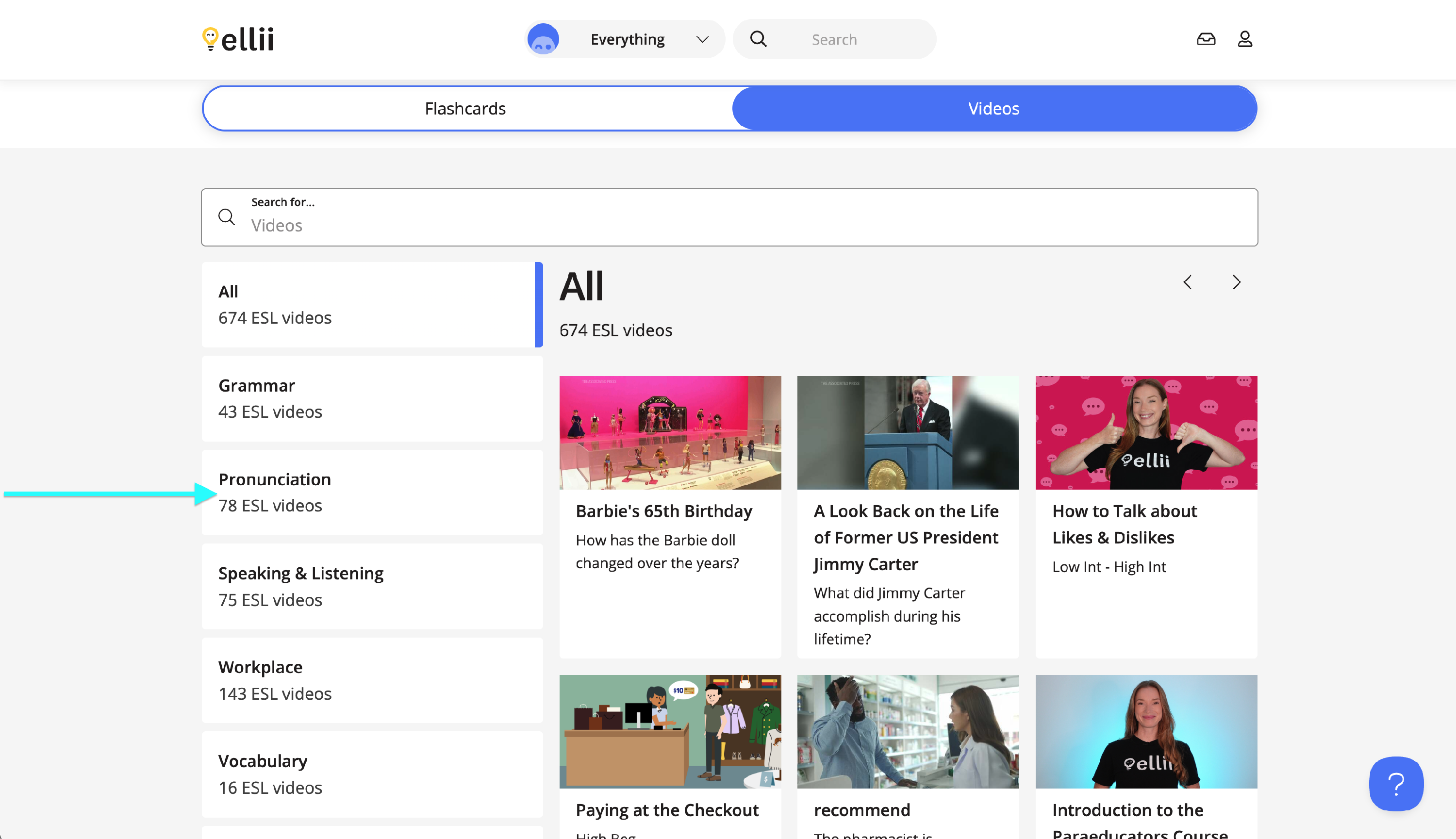Click the header search magnifier icon
The height and width of the screenshot is (839, 1456).
(758, 39)
